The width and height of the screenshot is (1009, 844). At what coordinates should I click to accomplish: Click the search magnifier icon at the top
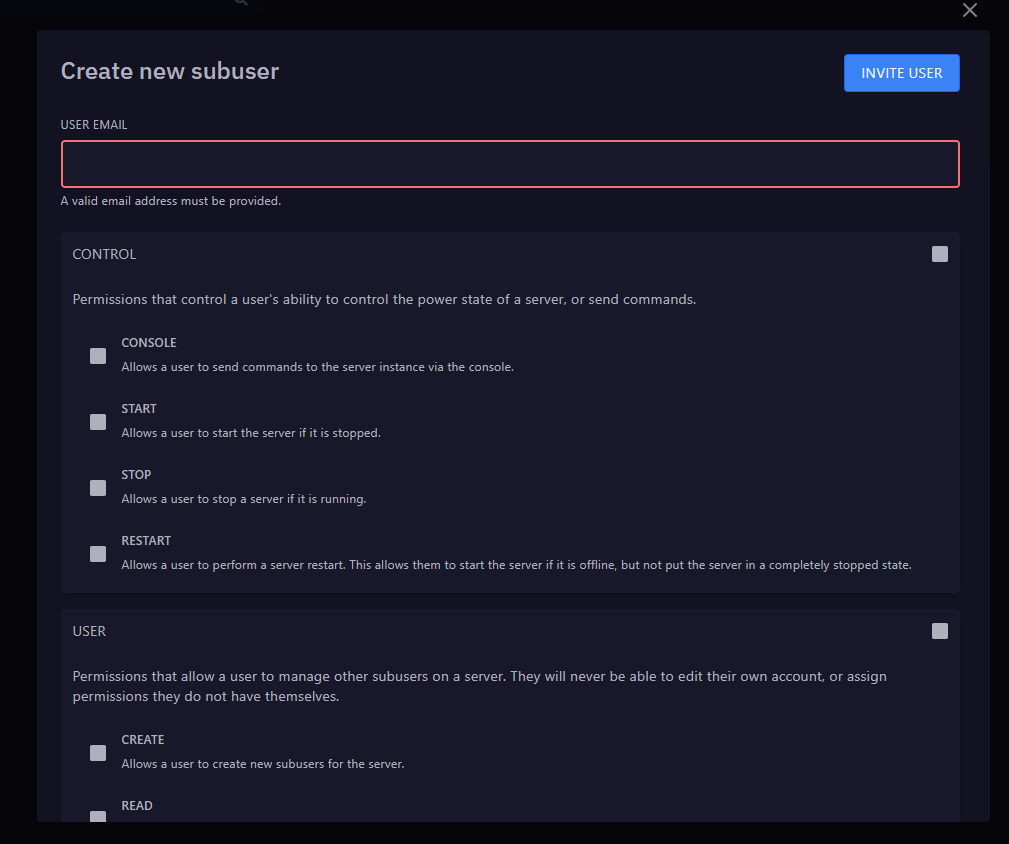point(239,3)
